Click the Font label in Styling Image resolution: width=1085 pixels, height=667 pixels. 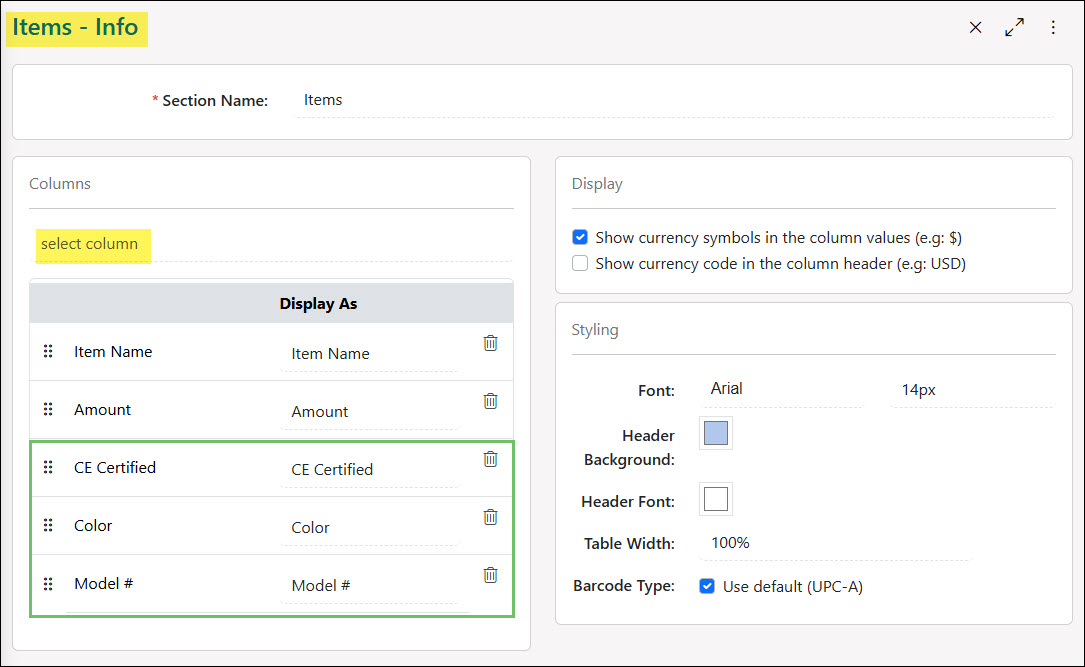[x=657, y=391]
